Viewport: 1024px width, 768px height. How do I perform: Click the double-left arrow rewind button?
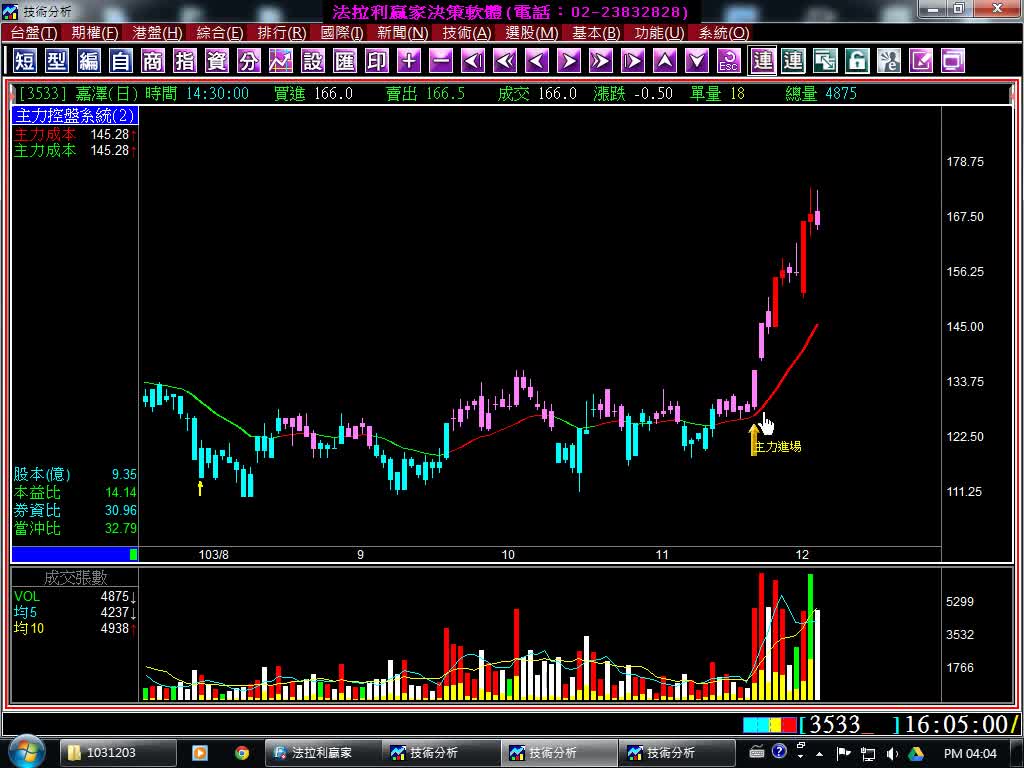tap(505, 61)
